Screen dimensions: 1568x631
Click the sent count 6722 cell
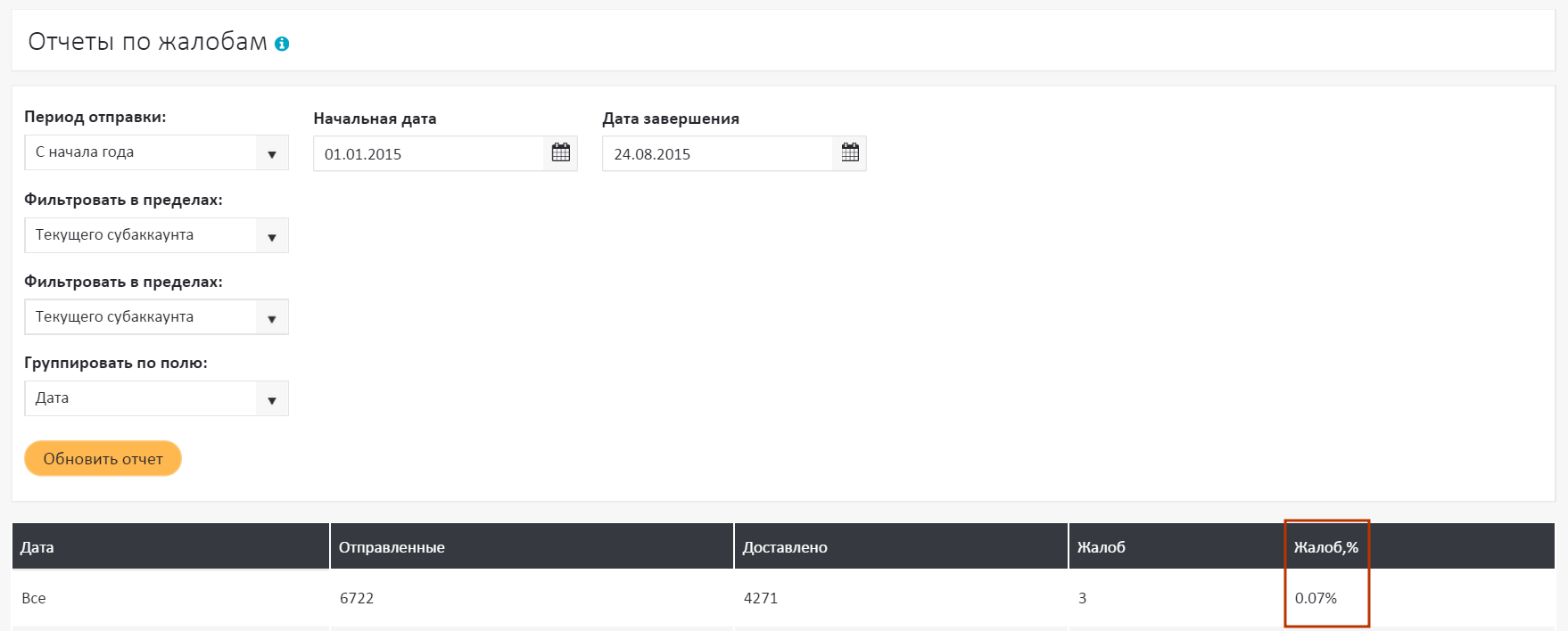357,598
